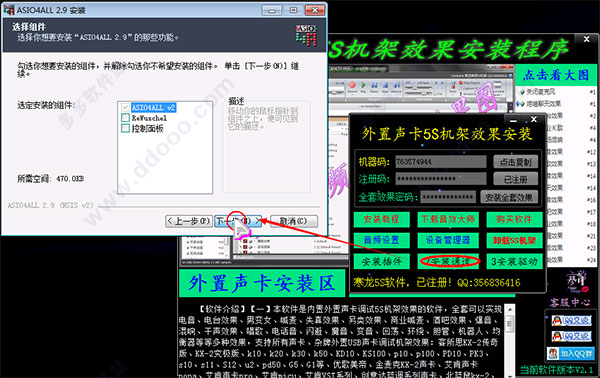Open 音频设置 audio settings

tap(382, 240)
